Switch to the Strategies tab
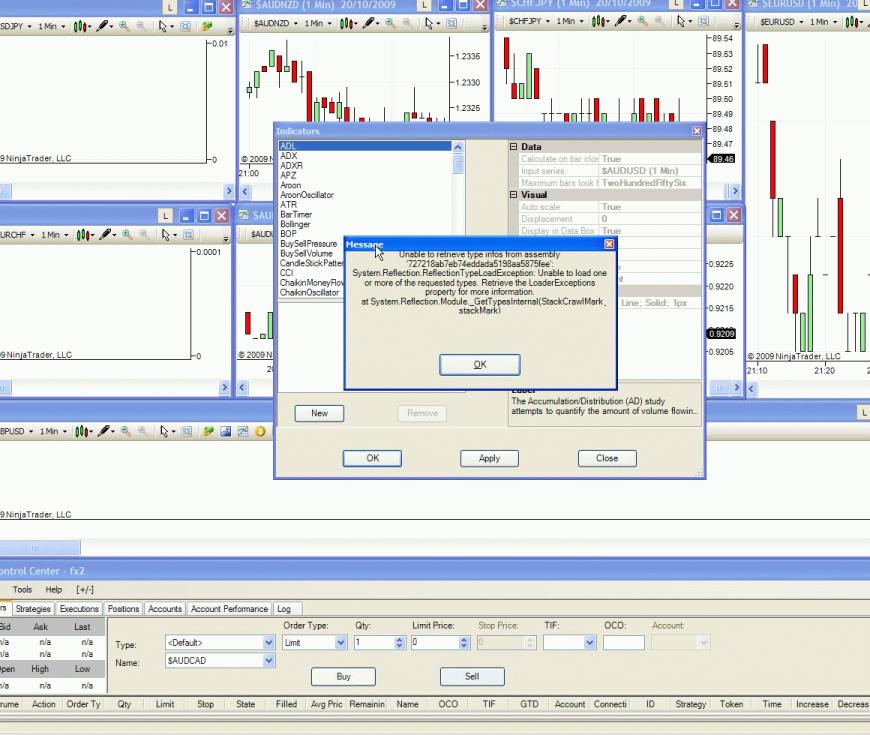Screen dimensions: 870x735 click(33, 609)
